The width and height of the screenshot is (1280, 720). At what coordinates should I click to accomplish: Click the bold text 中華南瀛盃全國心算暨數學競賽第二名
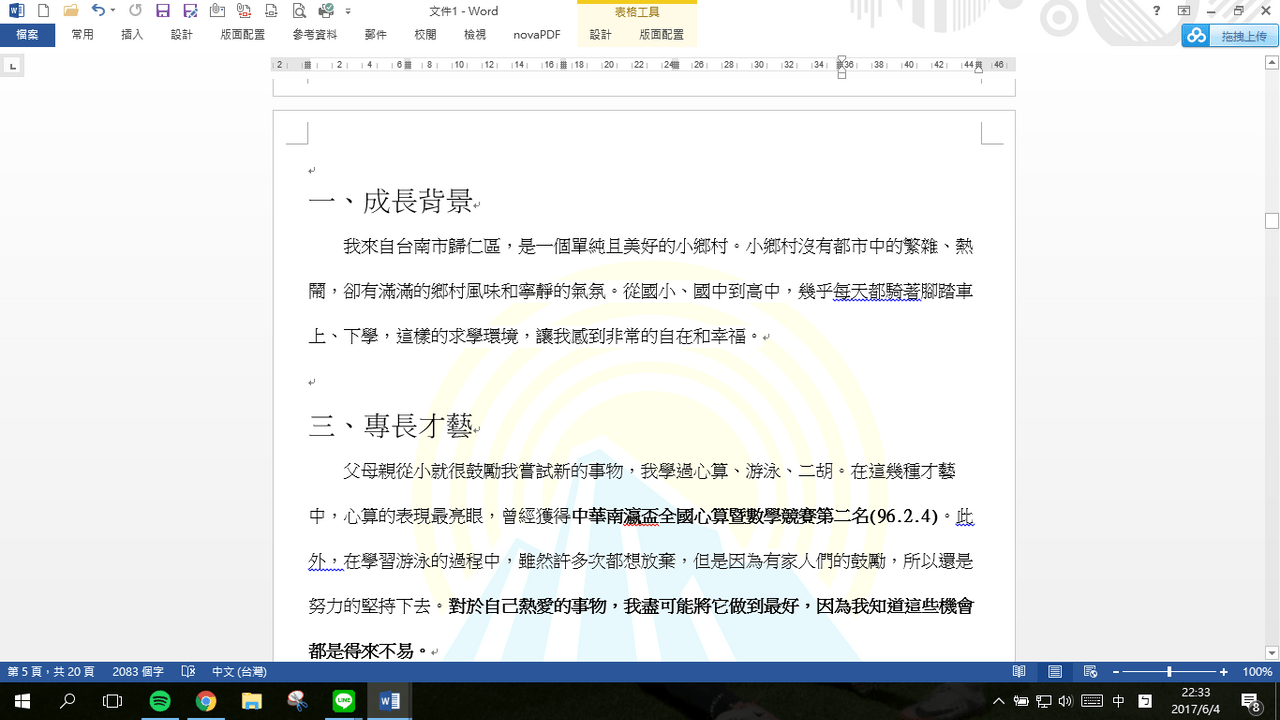(x=720, y=516)
